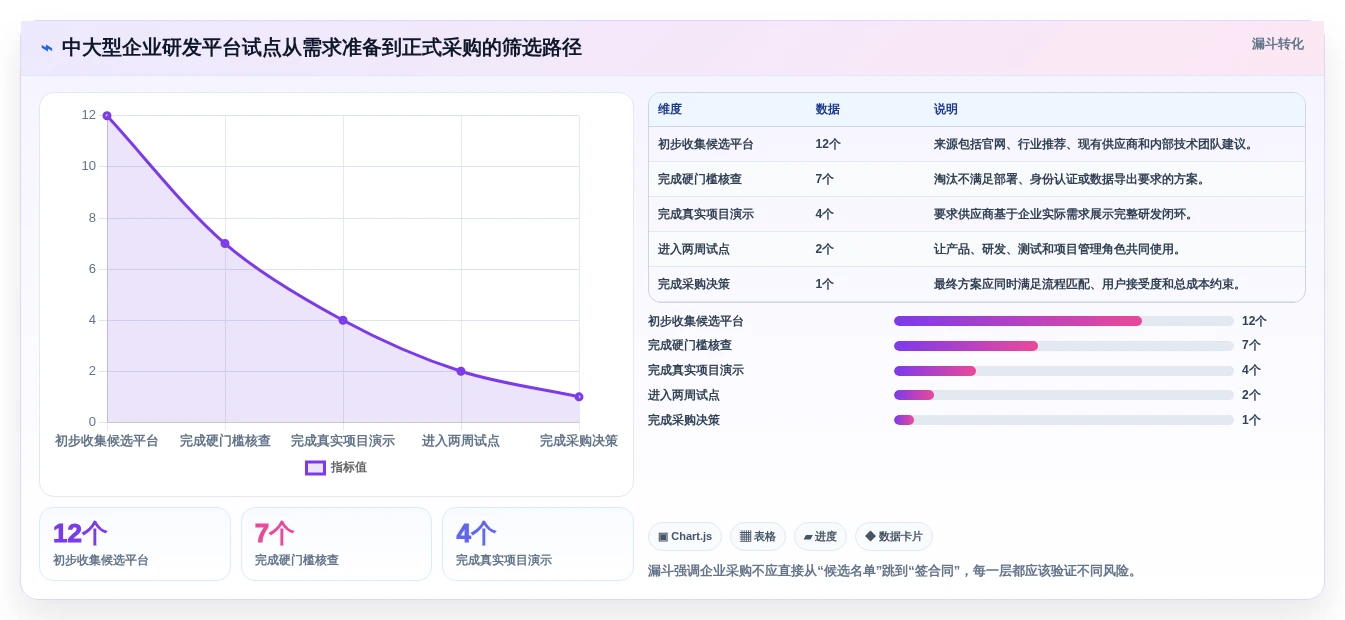Click the 7个 value in the table
Viewport: 1345px width, 620px height.
click(825, 179)
